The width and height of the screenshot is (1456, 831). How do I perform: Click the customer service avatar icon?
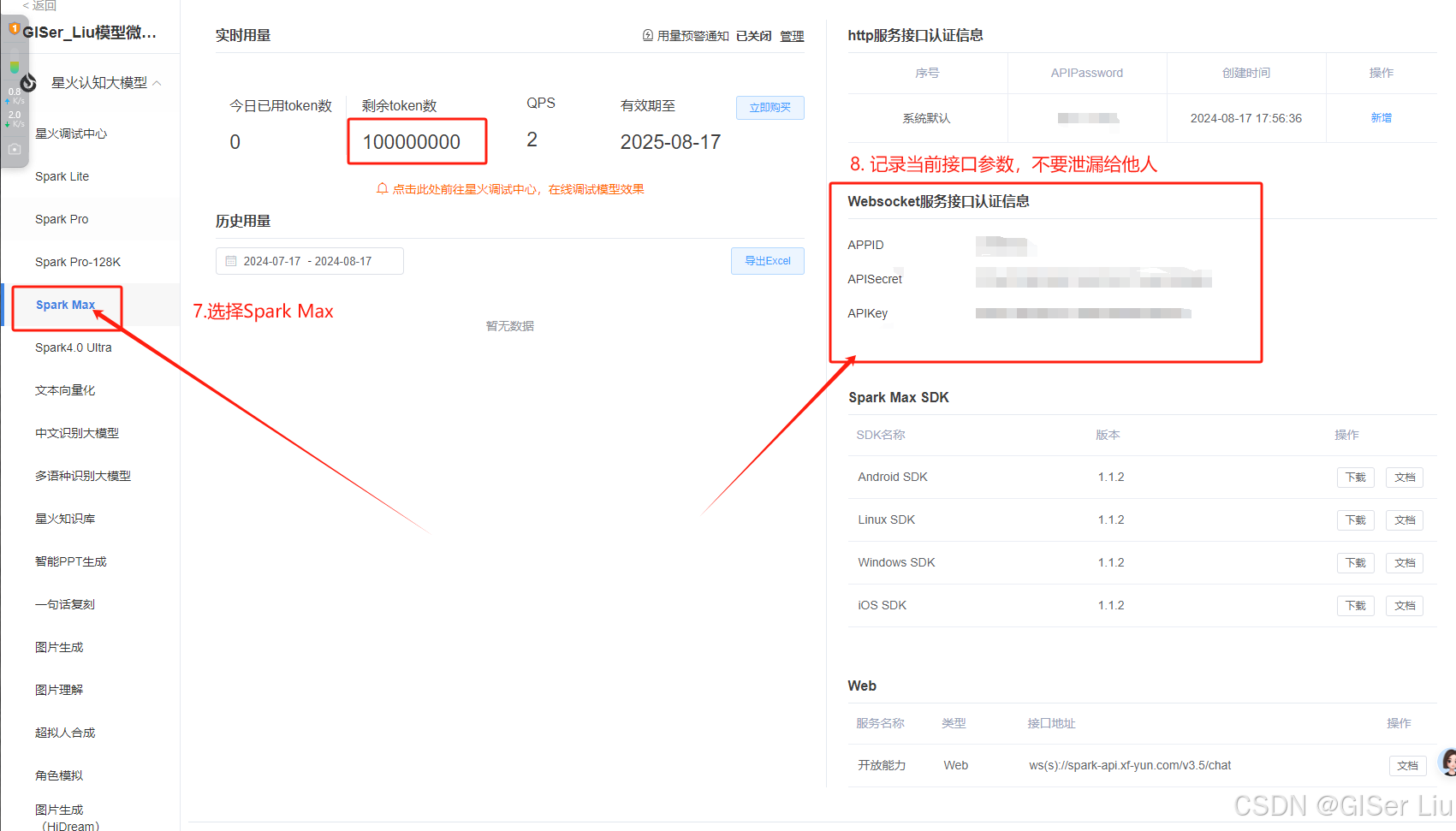pos(1447,762)
